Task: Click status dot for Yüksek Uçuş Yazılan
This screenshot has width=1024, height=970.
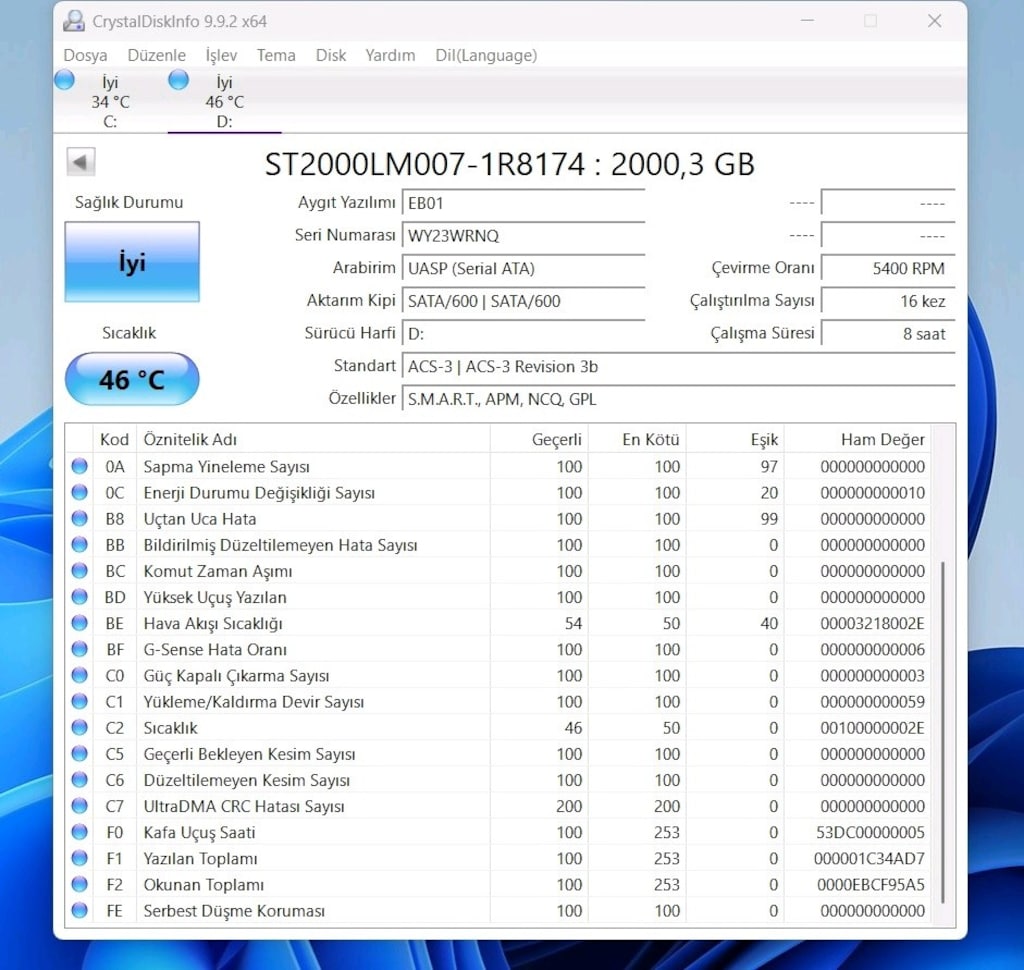Action: [80, 596]
